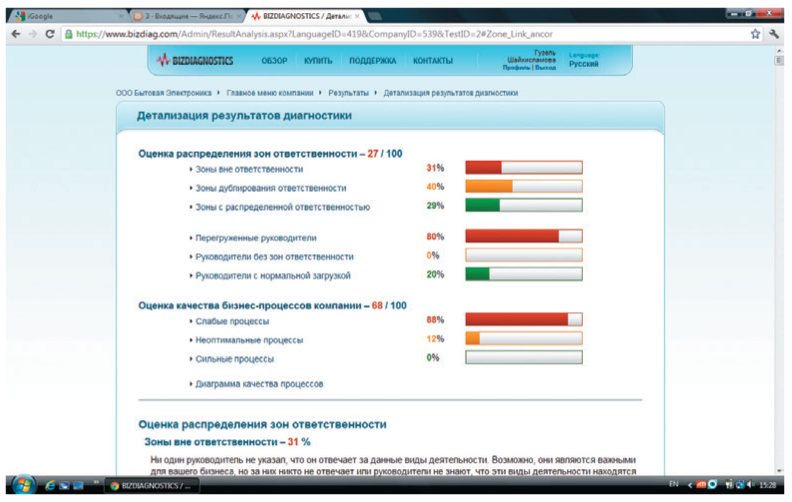Open the КУПИТЬ menu item
The height and width of the screenshot is (502, 792).
click(x=316, y=61)
